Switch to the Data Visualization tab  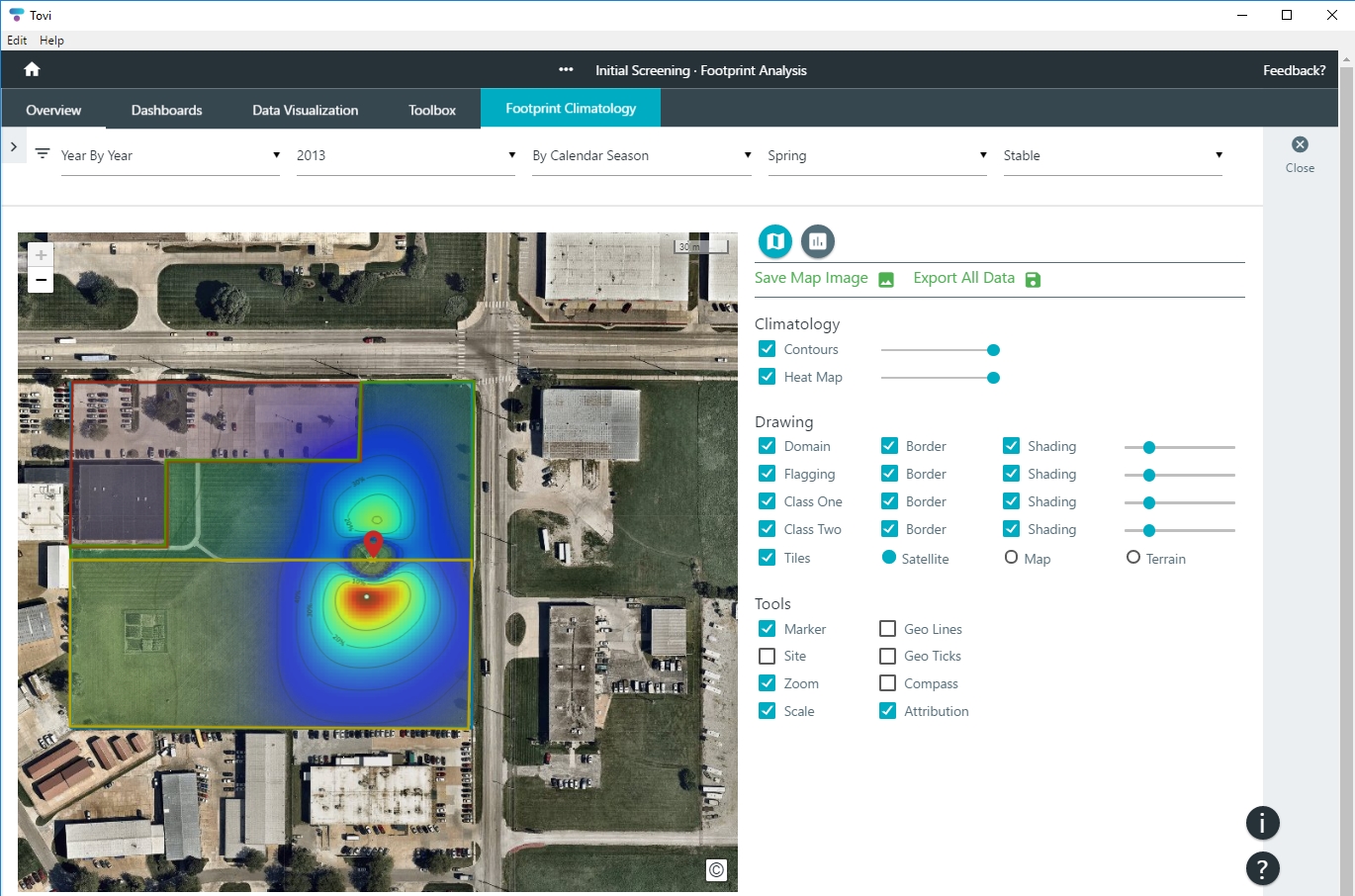coord(305,110)
